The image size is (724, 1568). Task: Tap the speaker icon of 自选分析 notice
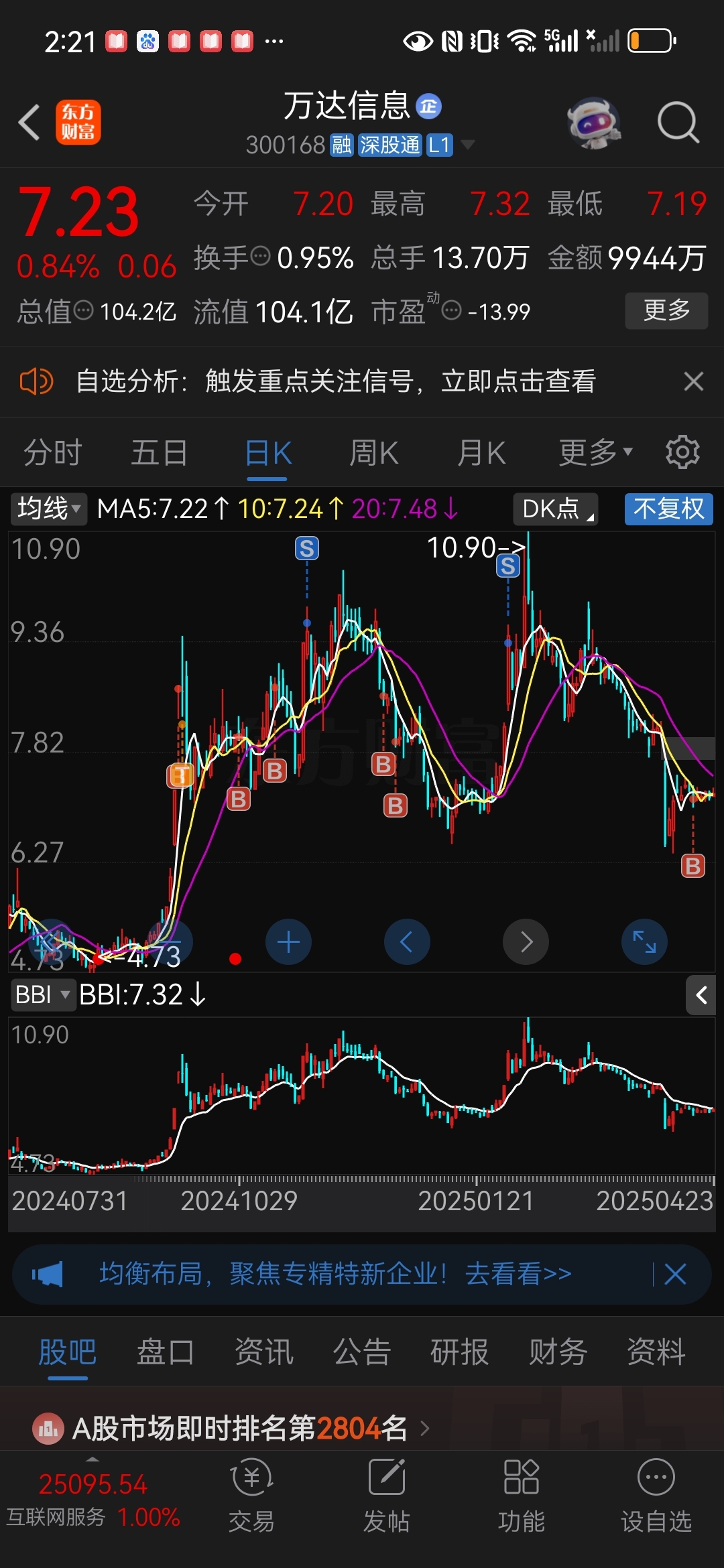(x=36, y=382)
